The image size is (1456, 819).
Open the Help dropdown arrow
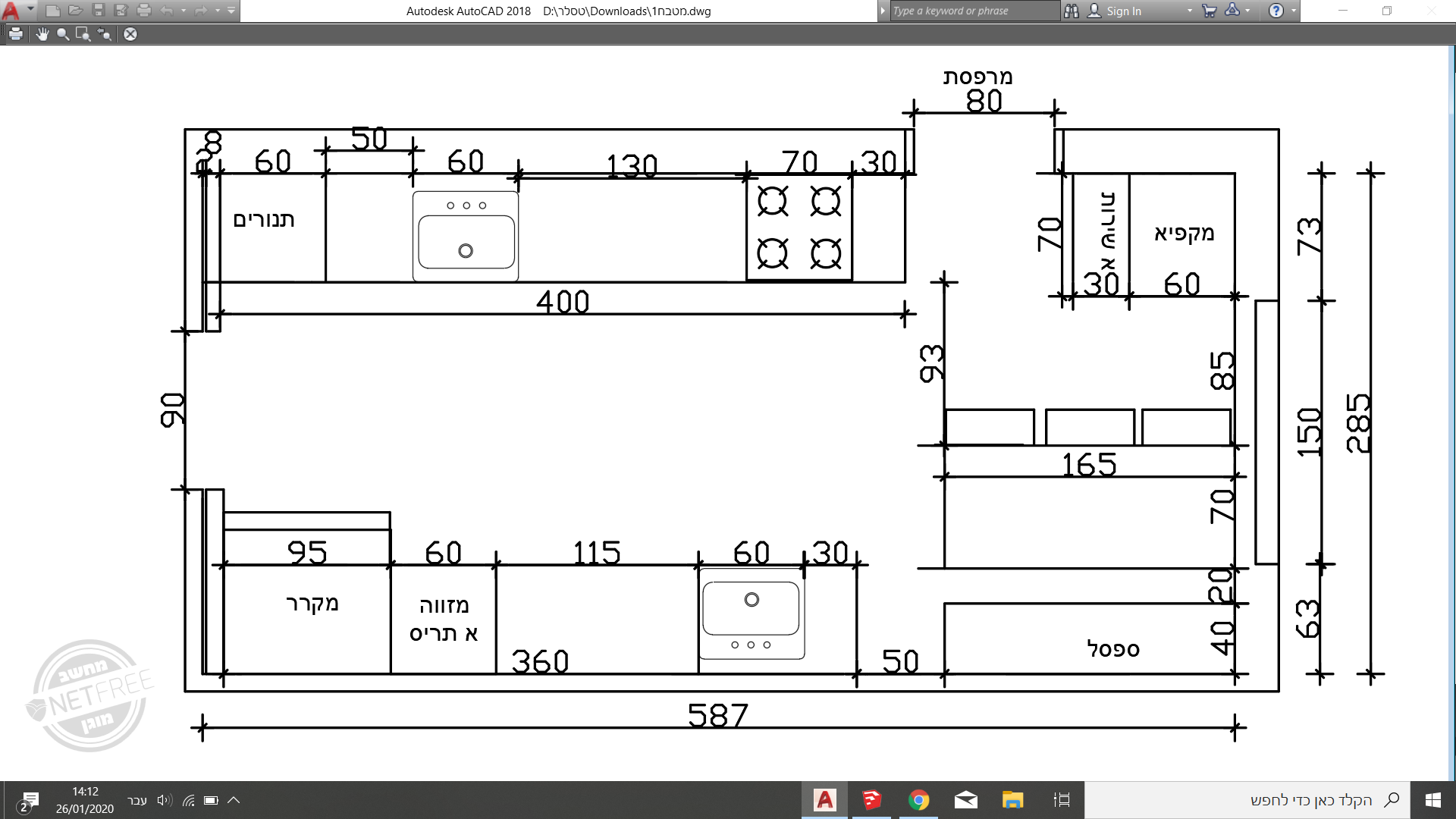click(x=1293, y=11)
